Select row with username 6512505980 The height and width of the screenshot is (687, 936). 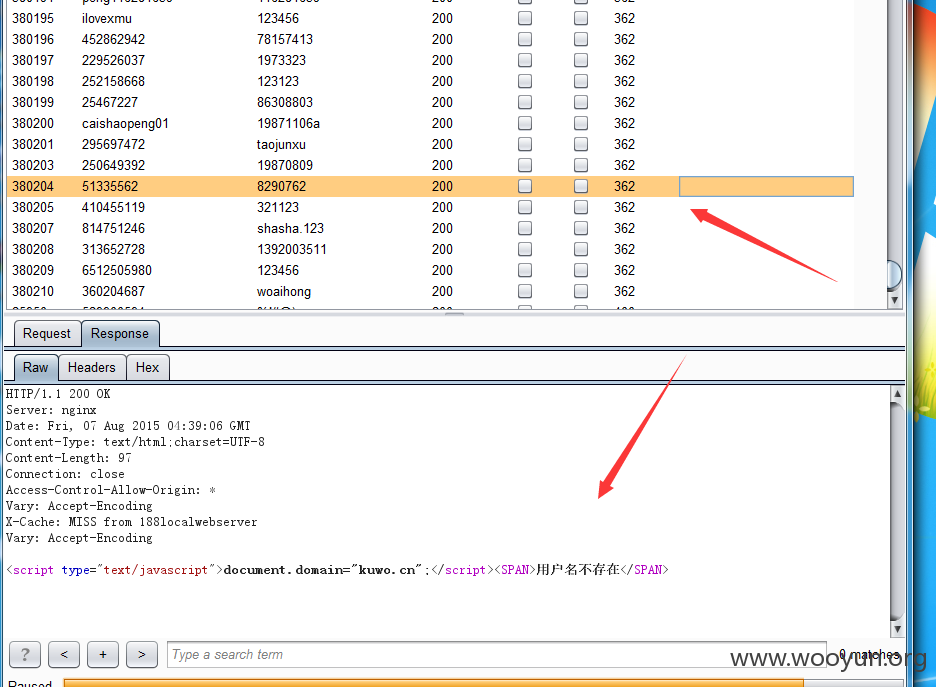click(117, 270)
